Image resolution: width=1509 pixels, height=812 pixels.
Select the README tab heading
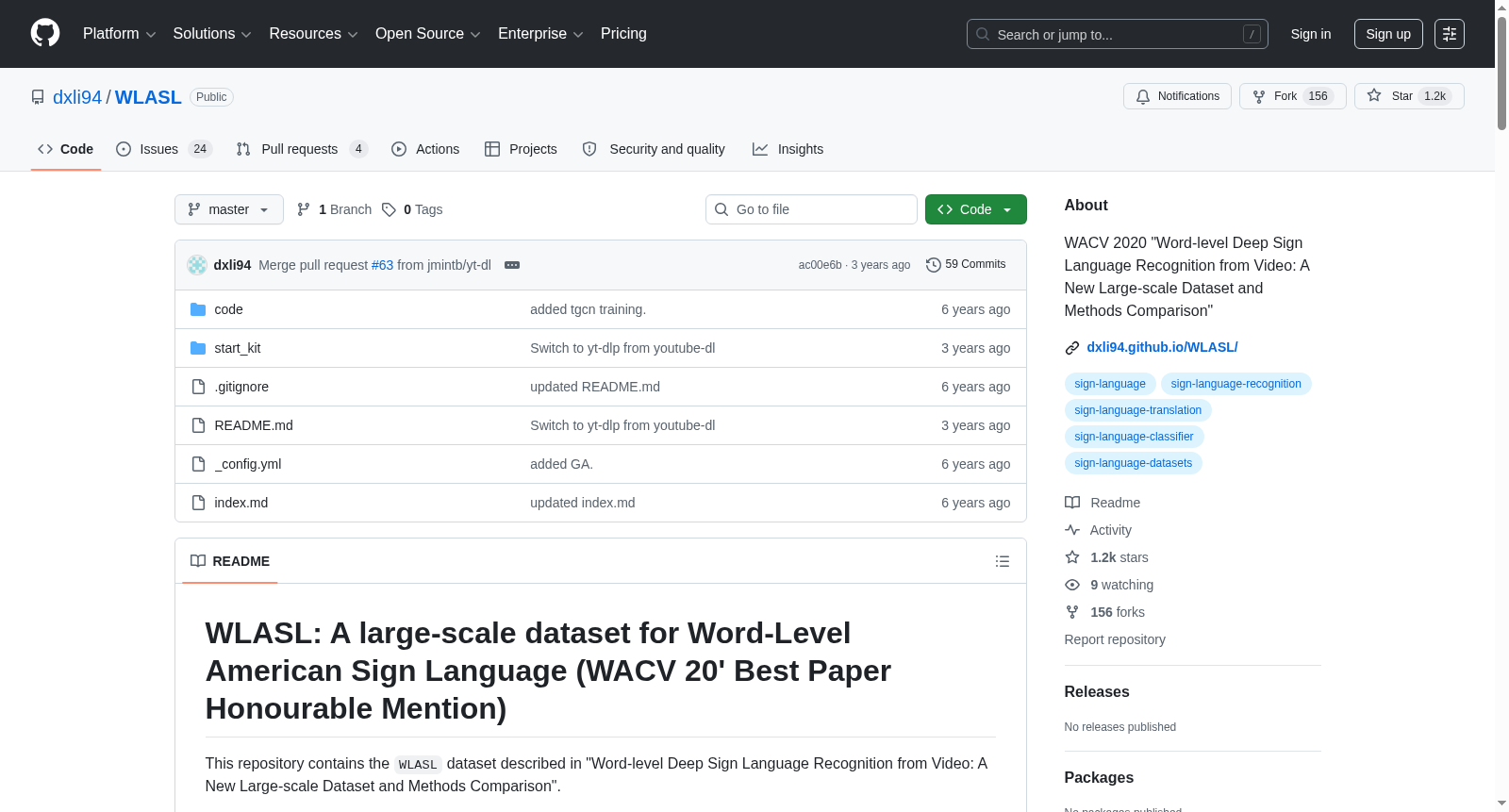(x=230, y=561)
